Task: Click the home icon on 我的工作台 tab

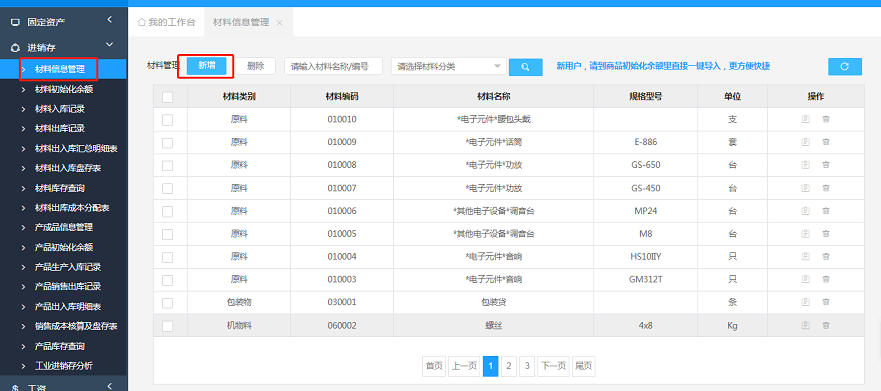Action: tap(142, 22)
